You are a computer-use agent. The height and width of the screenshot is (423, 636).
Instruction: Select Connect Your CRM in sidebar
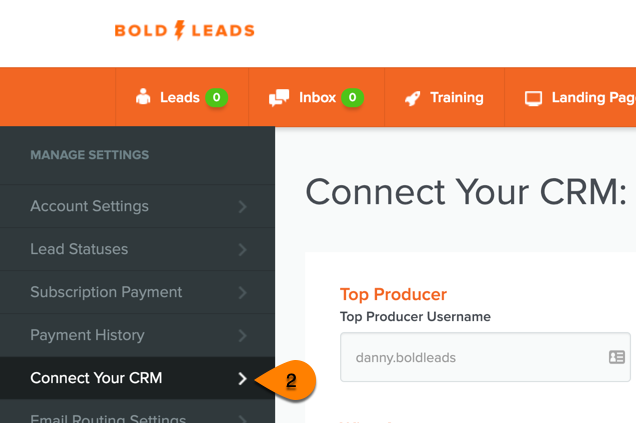coord(137,378)
